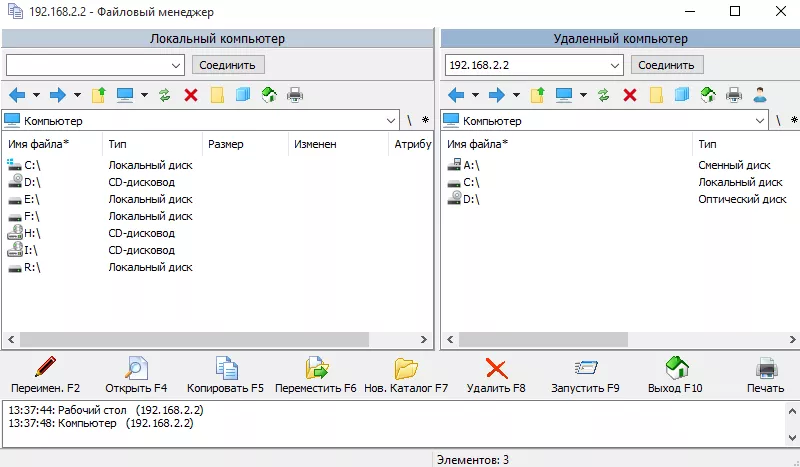Viewport: 800px width, 467px height.
Task: Click Переместить F6 move button
Action: (316, 375)
